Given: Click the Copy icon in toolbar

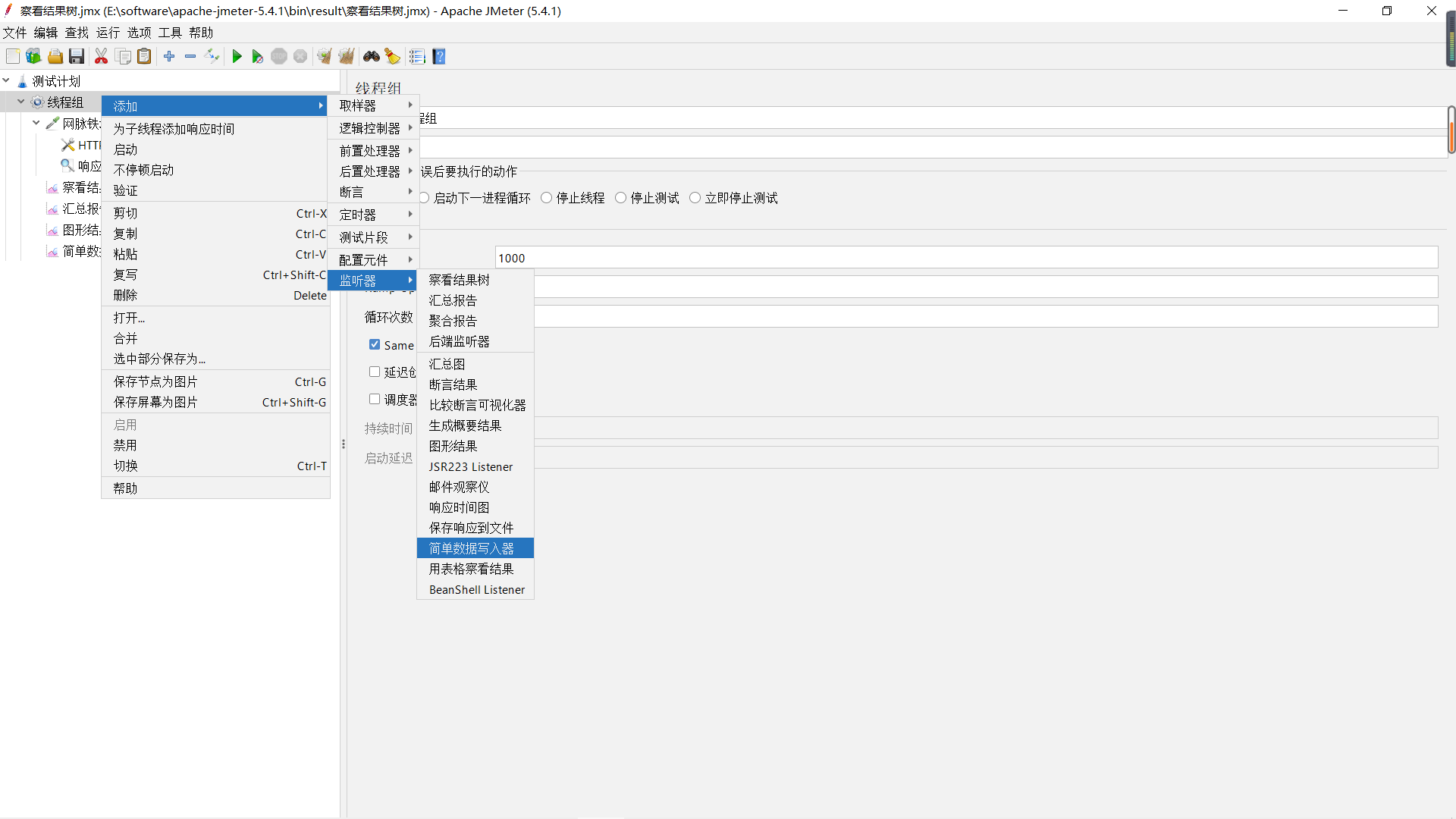Looking at the screenshot, I should pos(123,56).
